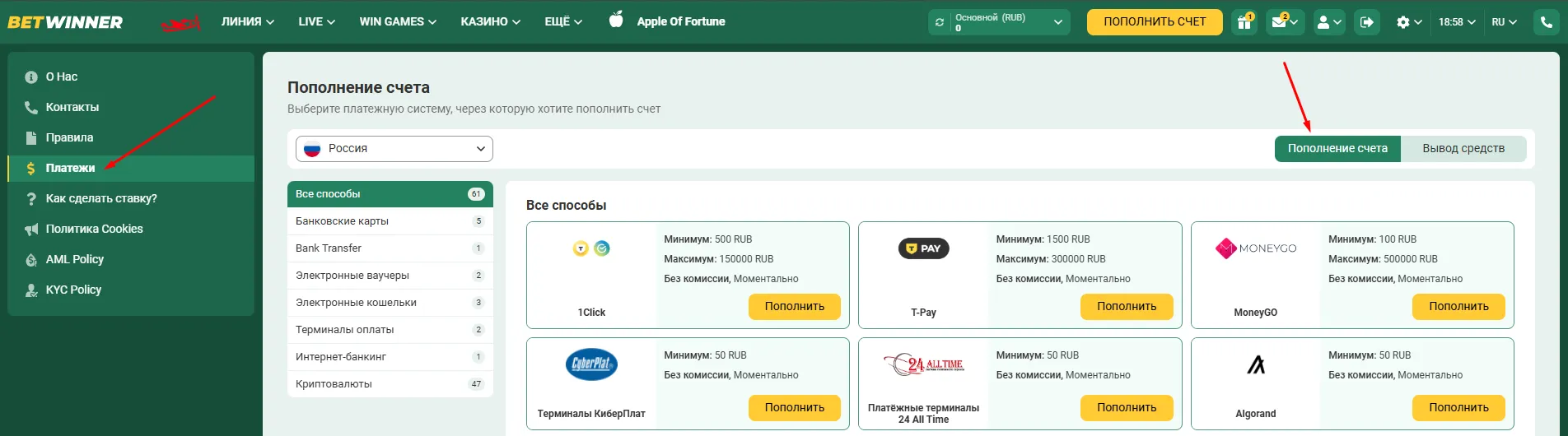This screenshot has height=436, width=1568.
Task: Open the gift bonuses icon
Action: [1244, 22]
